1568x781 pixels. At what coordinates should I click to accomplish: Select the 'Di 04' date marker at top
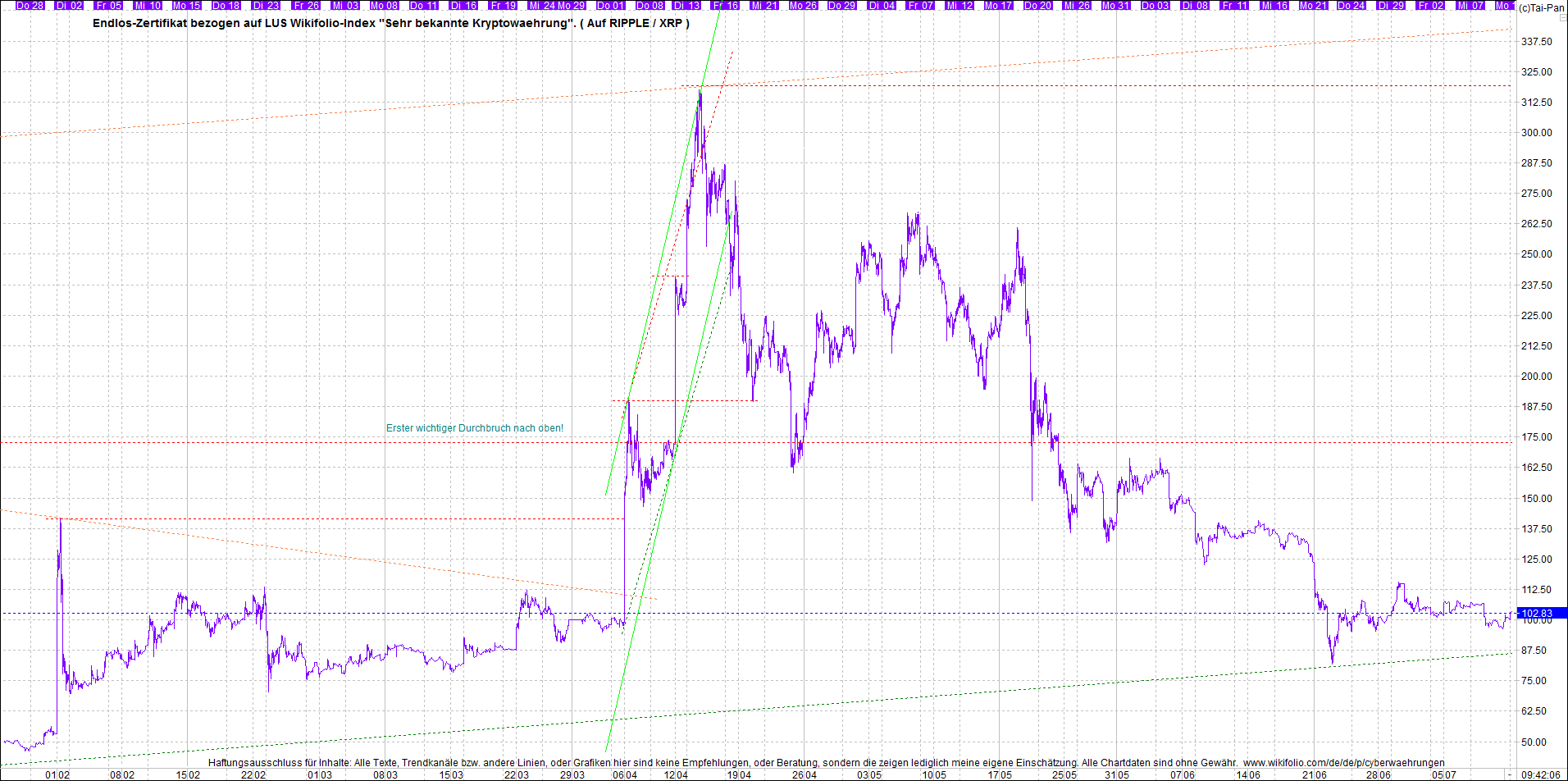(x=882, y=6)
